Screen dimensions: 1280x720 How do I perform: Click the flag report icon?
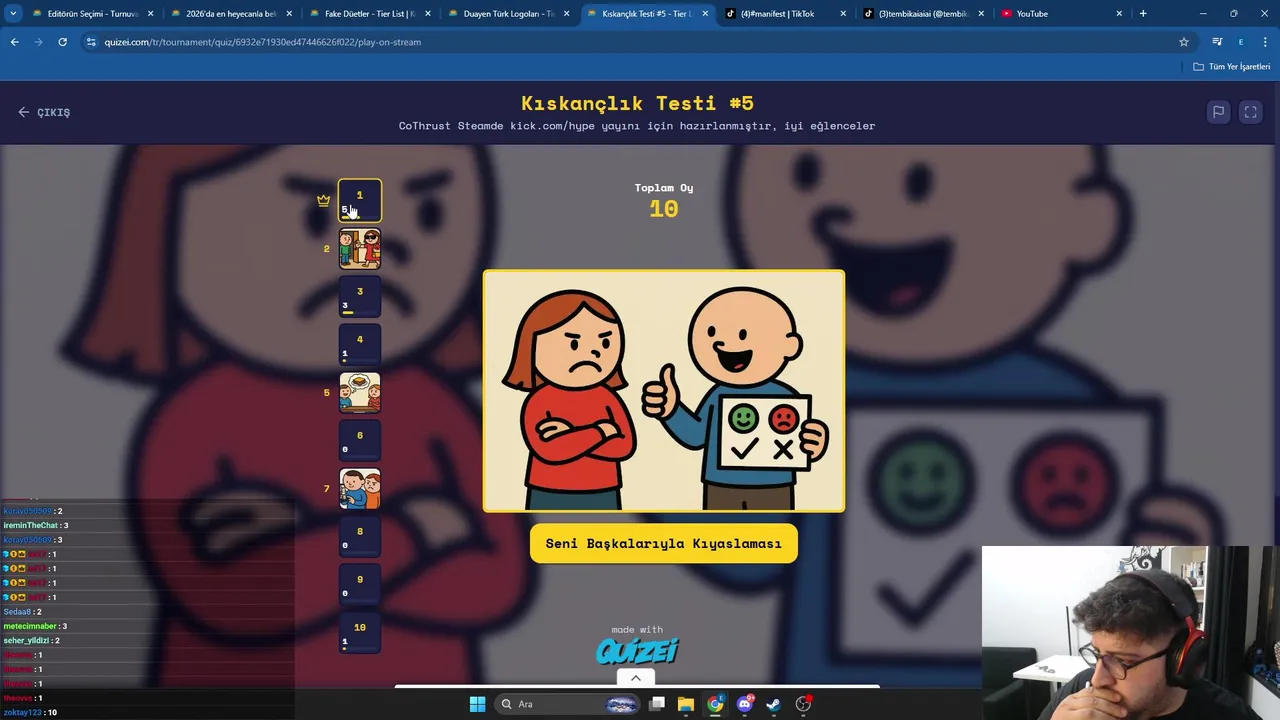pyautogui.click(x=1218, y=112)
